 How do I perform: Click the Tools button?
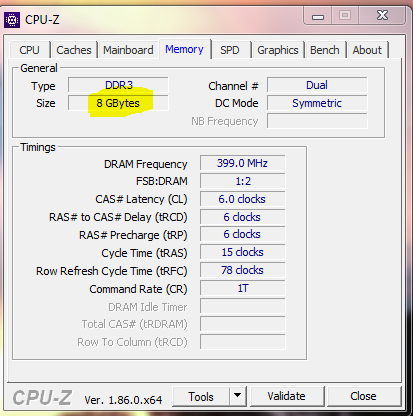[x=201, y=396]
